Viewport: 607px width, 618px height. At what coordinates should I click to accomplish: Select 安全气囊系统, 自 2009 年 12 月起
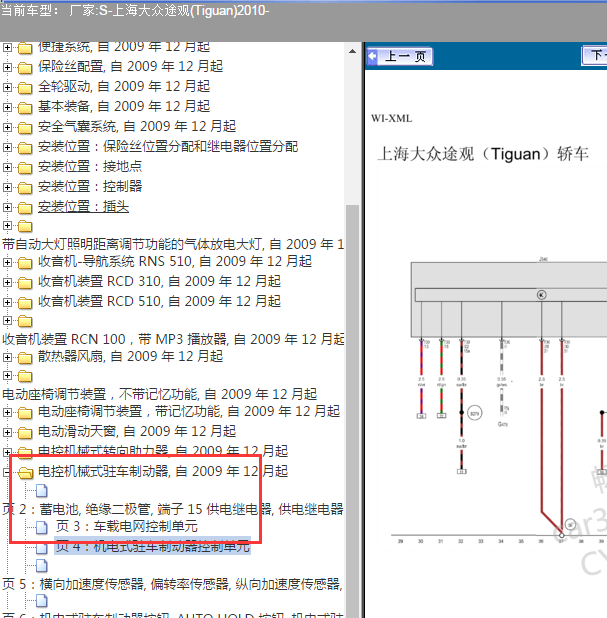click(137, 127)
